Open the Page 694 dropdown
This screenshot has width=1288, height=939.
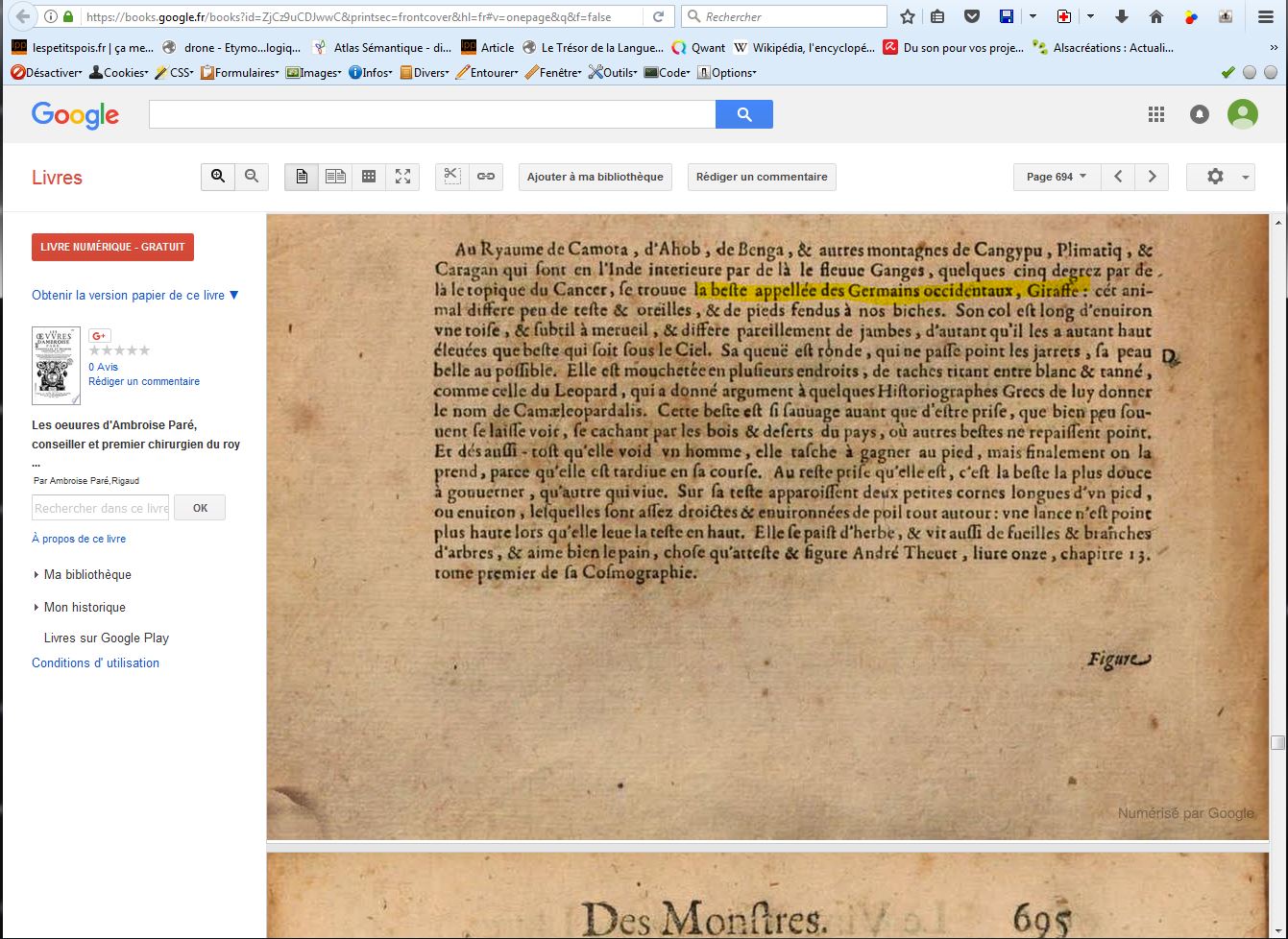1056,177
